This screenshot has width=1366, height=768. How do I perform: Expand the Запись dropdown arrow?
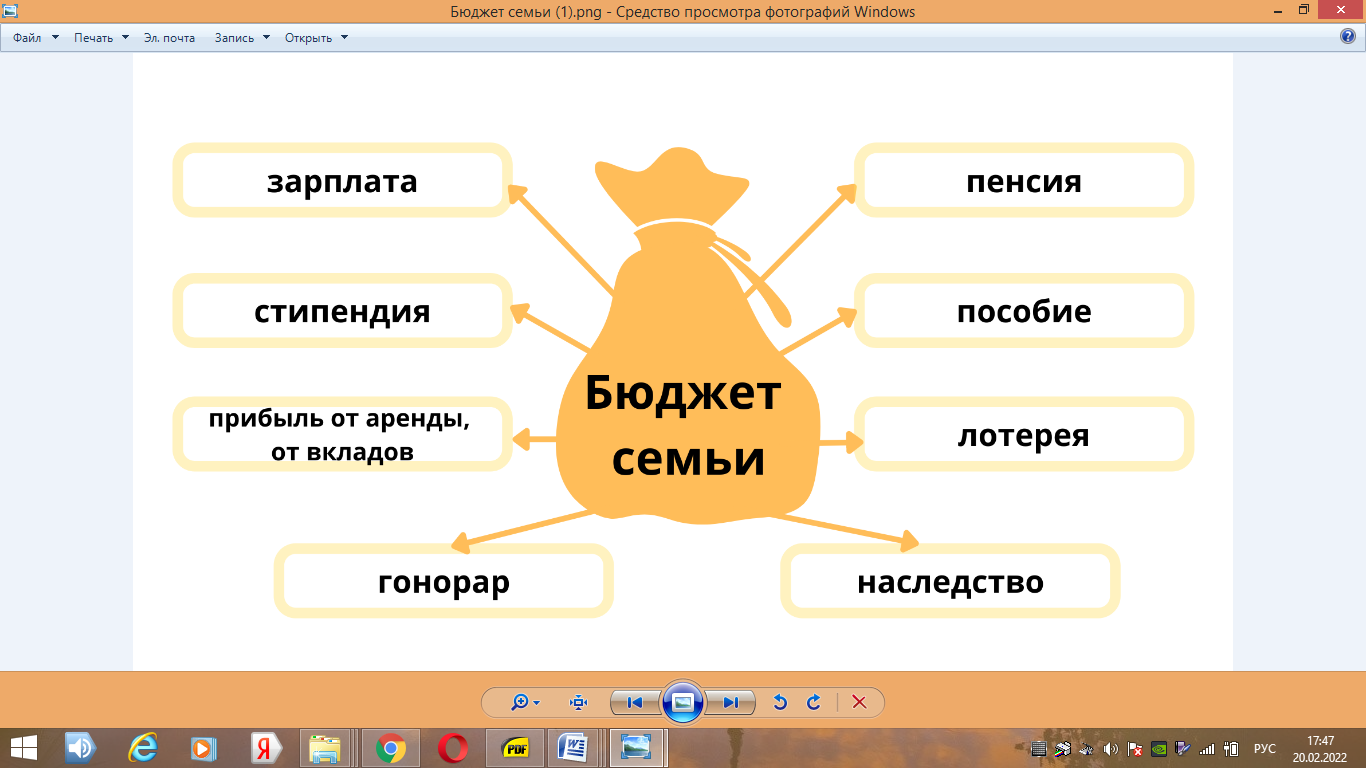pyautogui.click(x=266, y=38)
